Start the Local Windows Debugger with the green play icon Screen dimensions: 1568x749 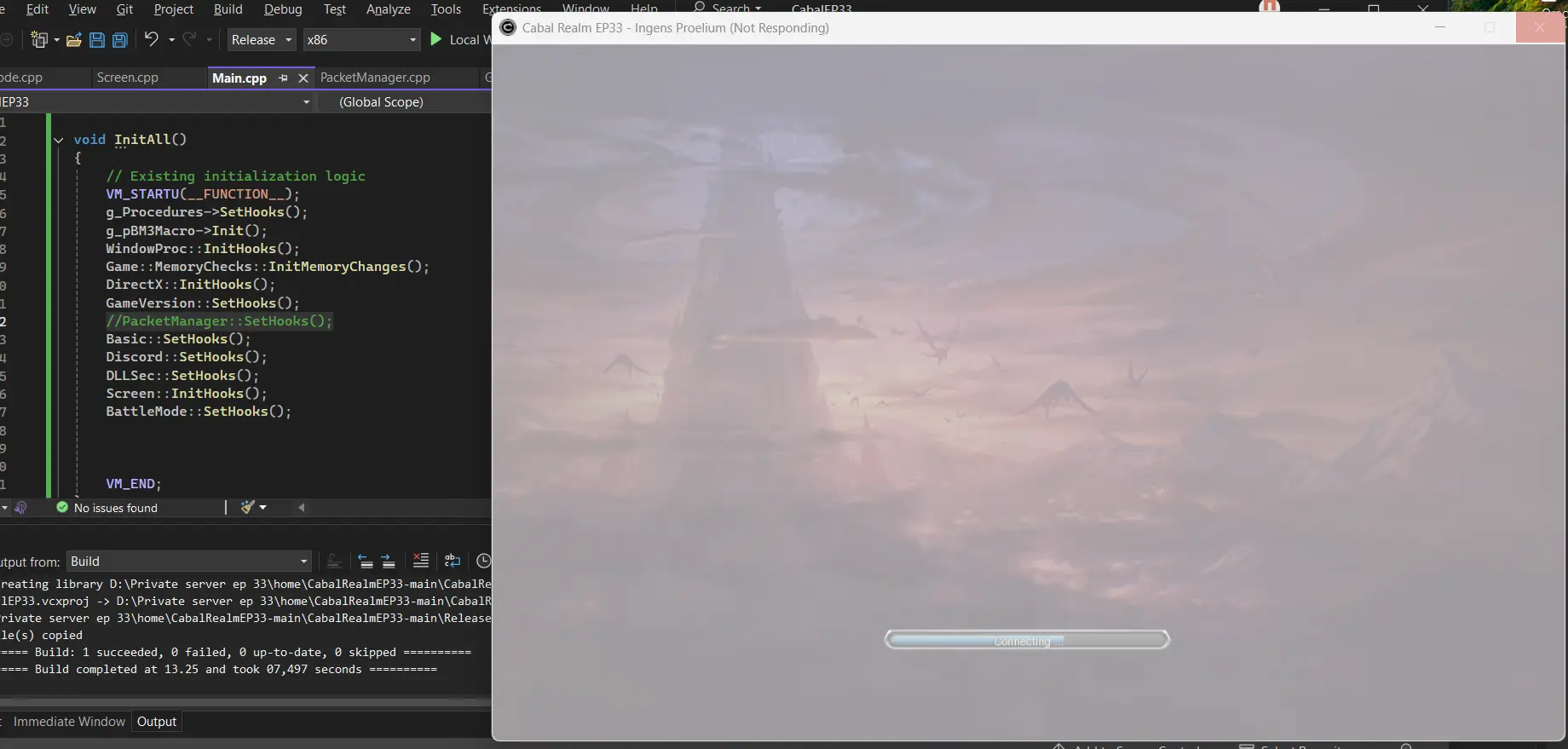pyautogui.click(x=436, y=39)
